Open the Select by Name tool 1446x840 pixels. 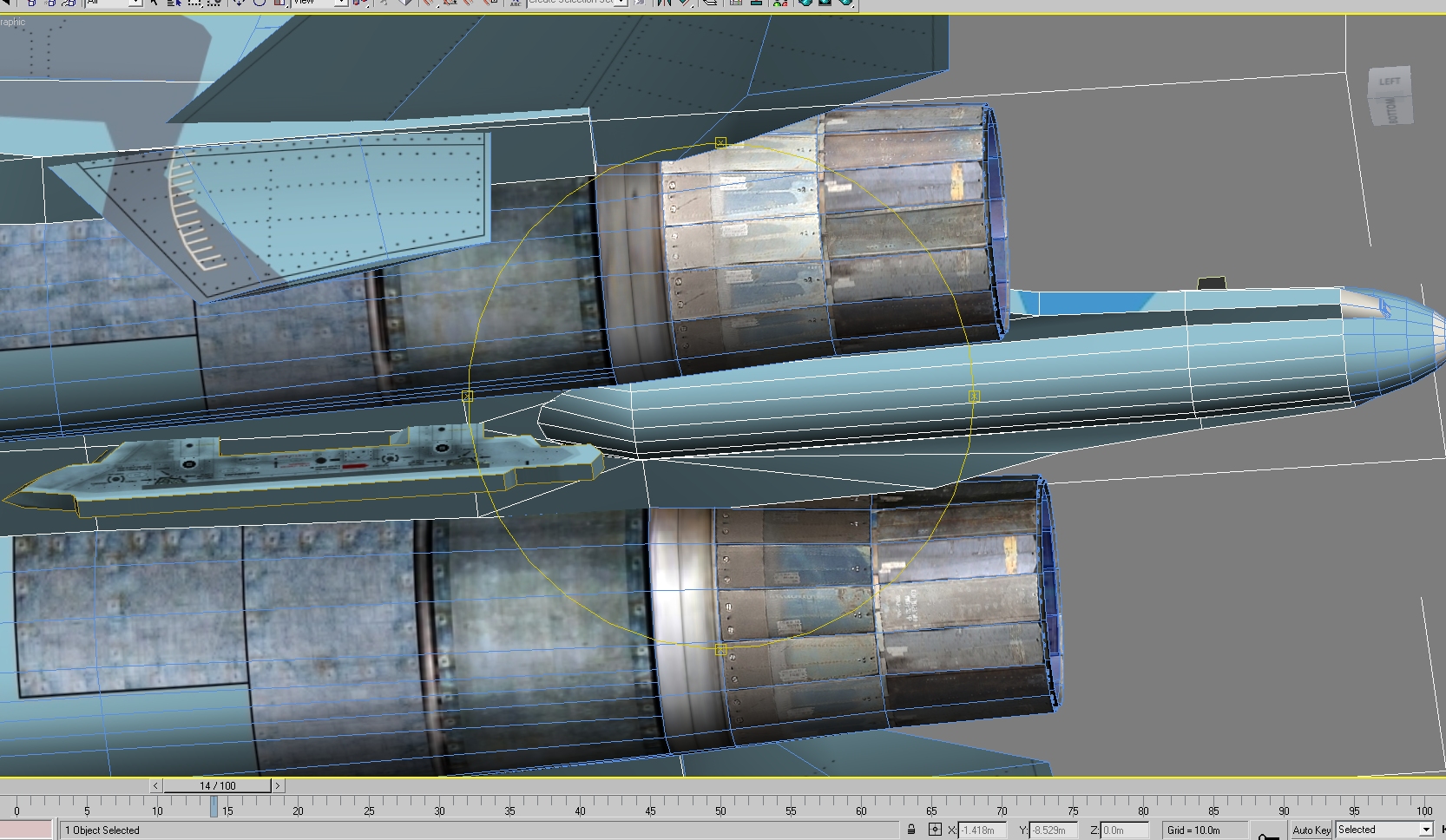(174, 3)
